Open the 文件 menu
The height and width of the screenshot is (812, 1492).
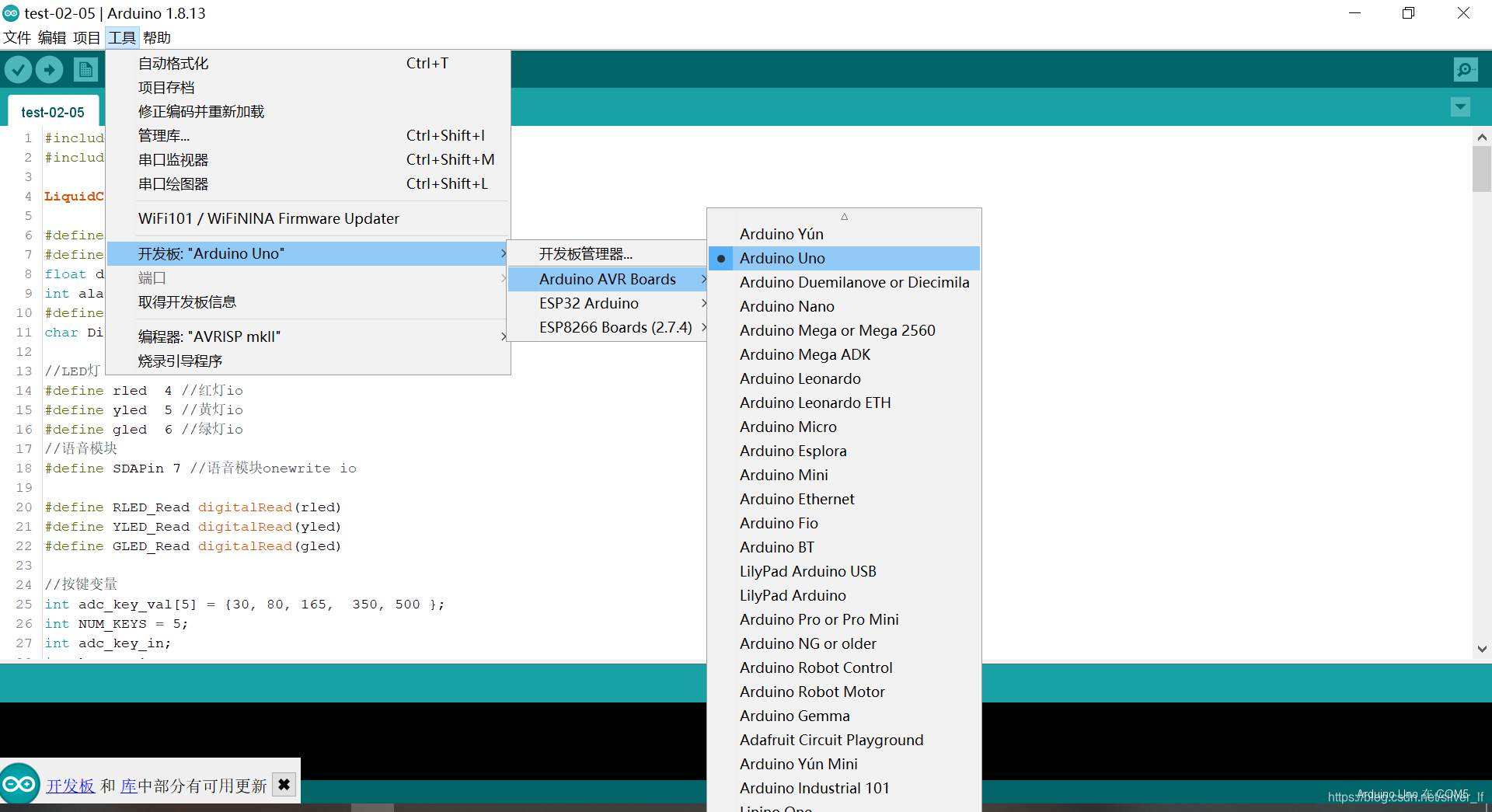click(17, 37)
